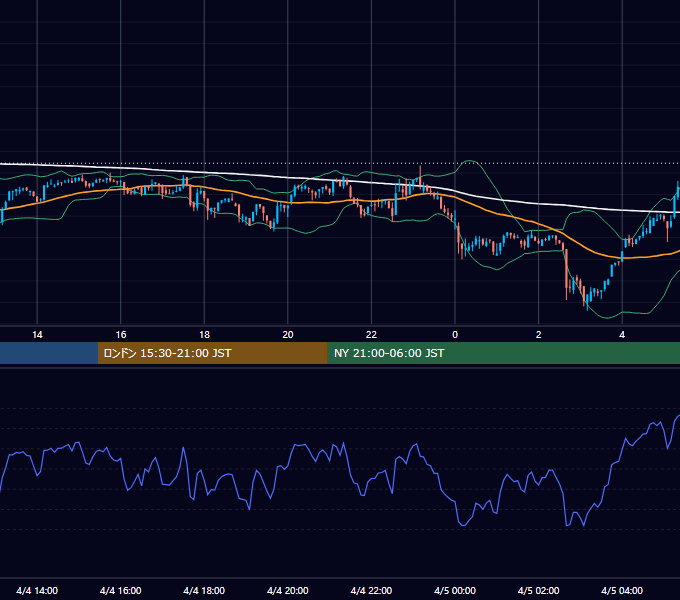Click the 0 hour label on the time axis

455,335
